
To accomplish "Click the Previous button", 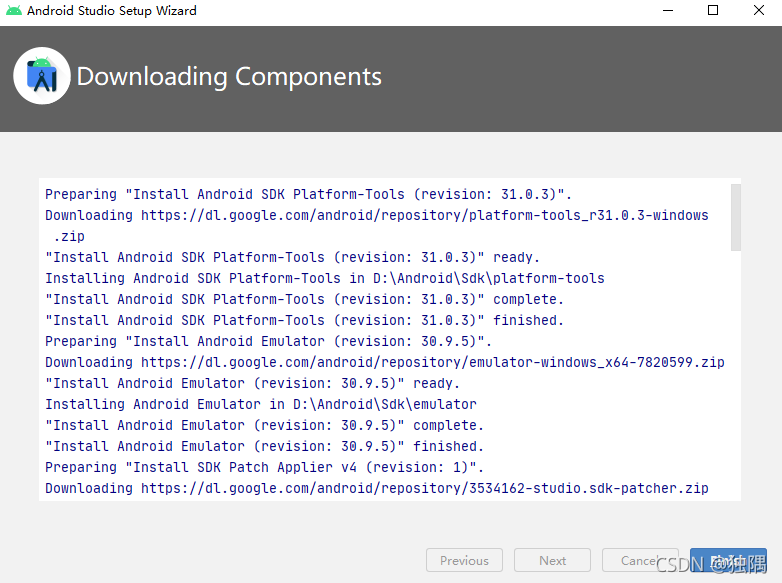I will [464, 561].
